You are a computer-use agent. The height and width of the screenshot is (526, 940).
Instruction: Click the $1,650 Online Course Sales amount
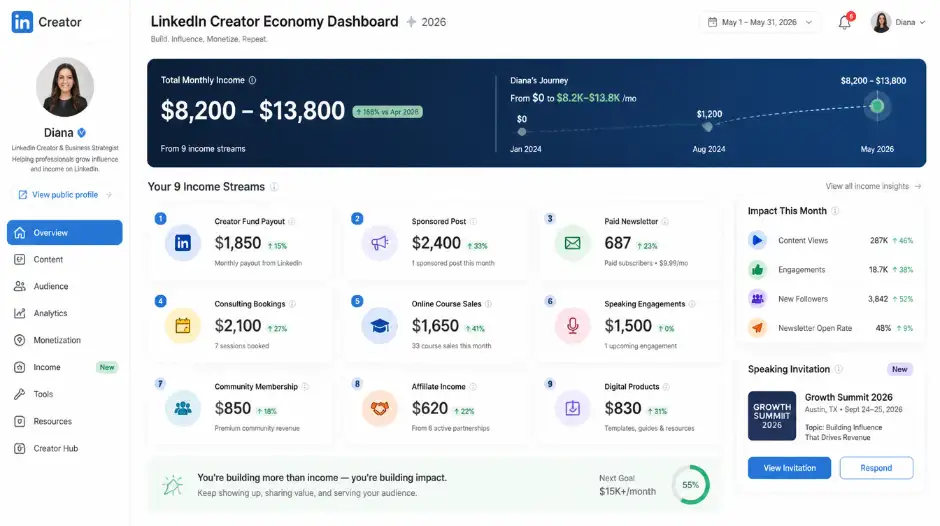[x=435, y=326]
